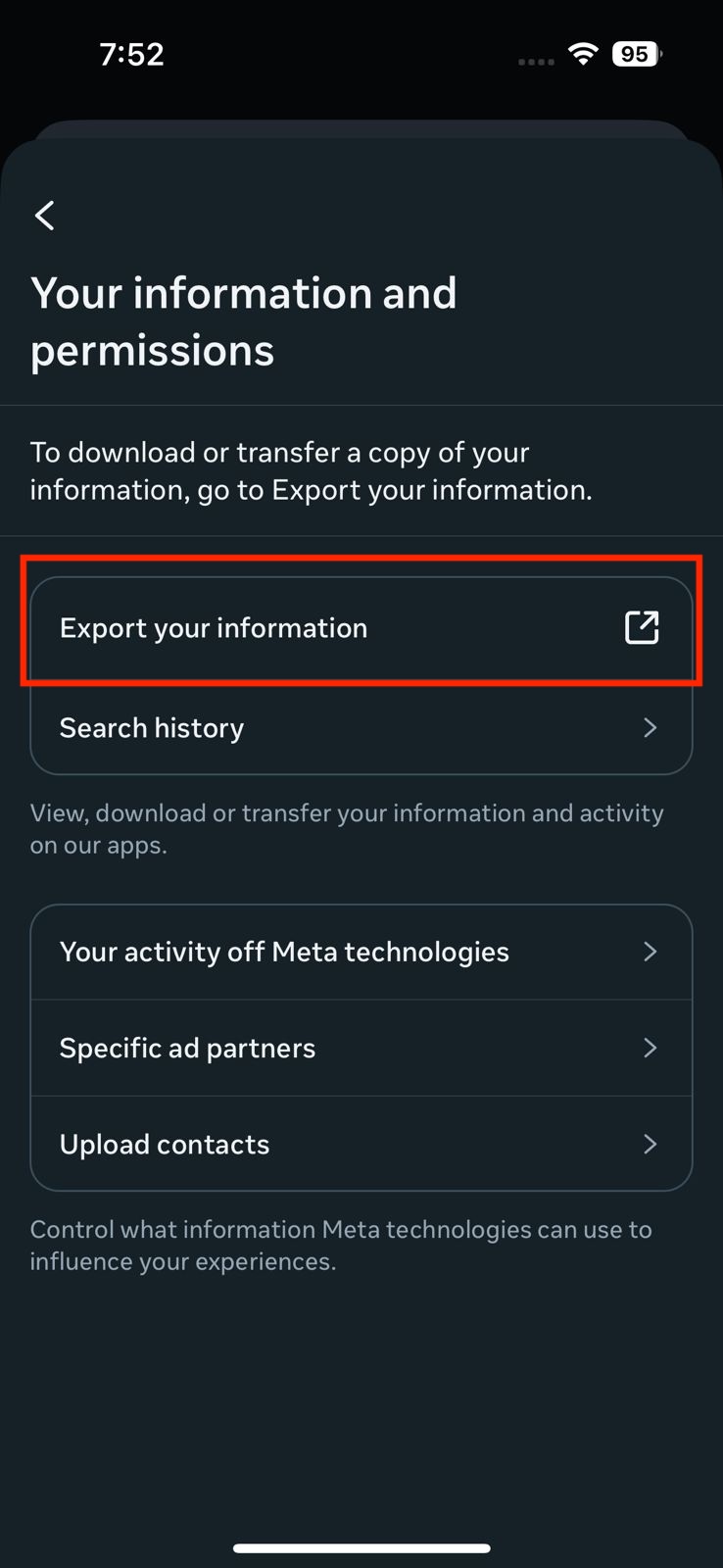The image size is (723, 1568).
Task: Tap Export your information in the description text
Action: point(434,489)
